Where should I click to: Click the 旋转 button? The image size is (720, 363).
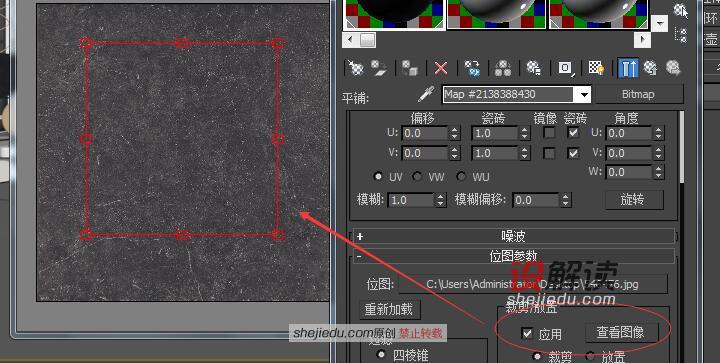coord(634,200)
